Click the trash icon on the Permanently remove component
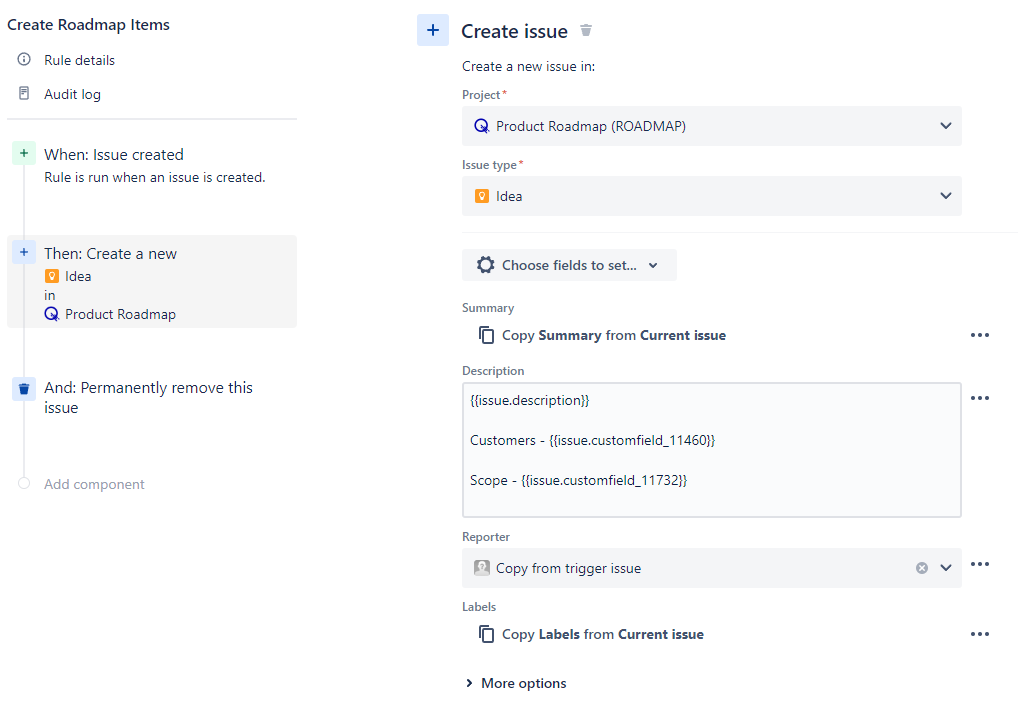This screenshot has height=706, width=1018. point(23,389)
